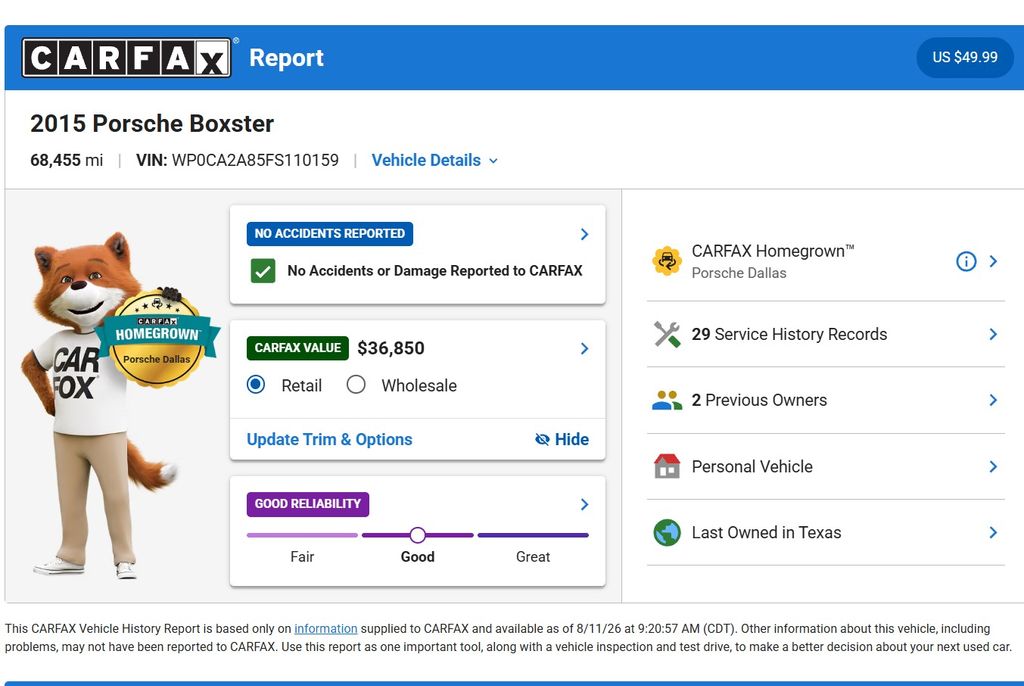The height and width of the screenshot is (686, 1024).
Task: Click Last Owned in Texas text
Action: pyautogui.click(x=766, y=532)
